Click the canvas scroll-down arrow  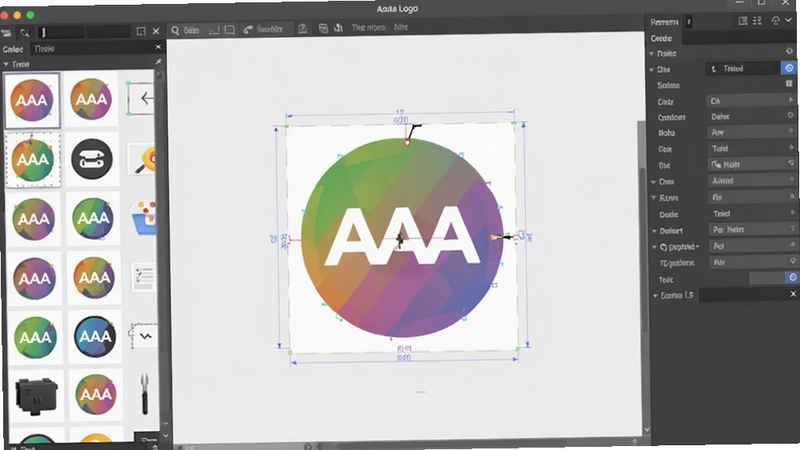pyautogui.click(x=647, y=430)
